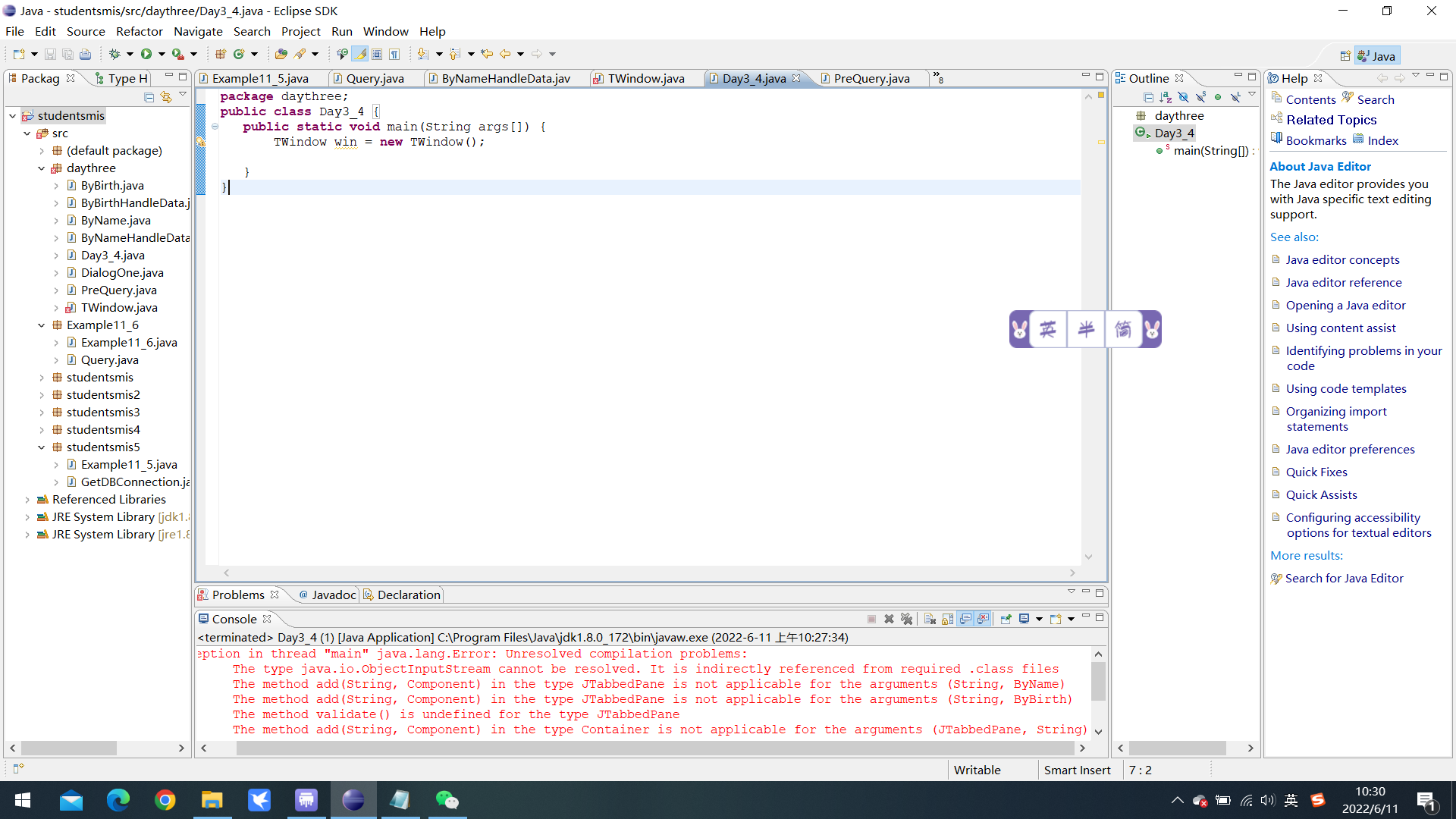Click the Open Type toolbar icon
This screenshot has height=819, width=1456.
(x=281, y=54)
